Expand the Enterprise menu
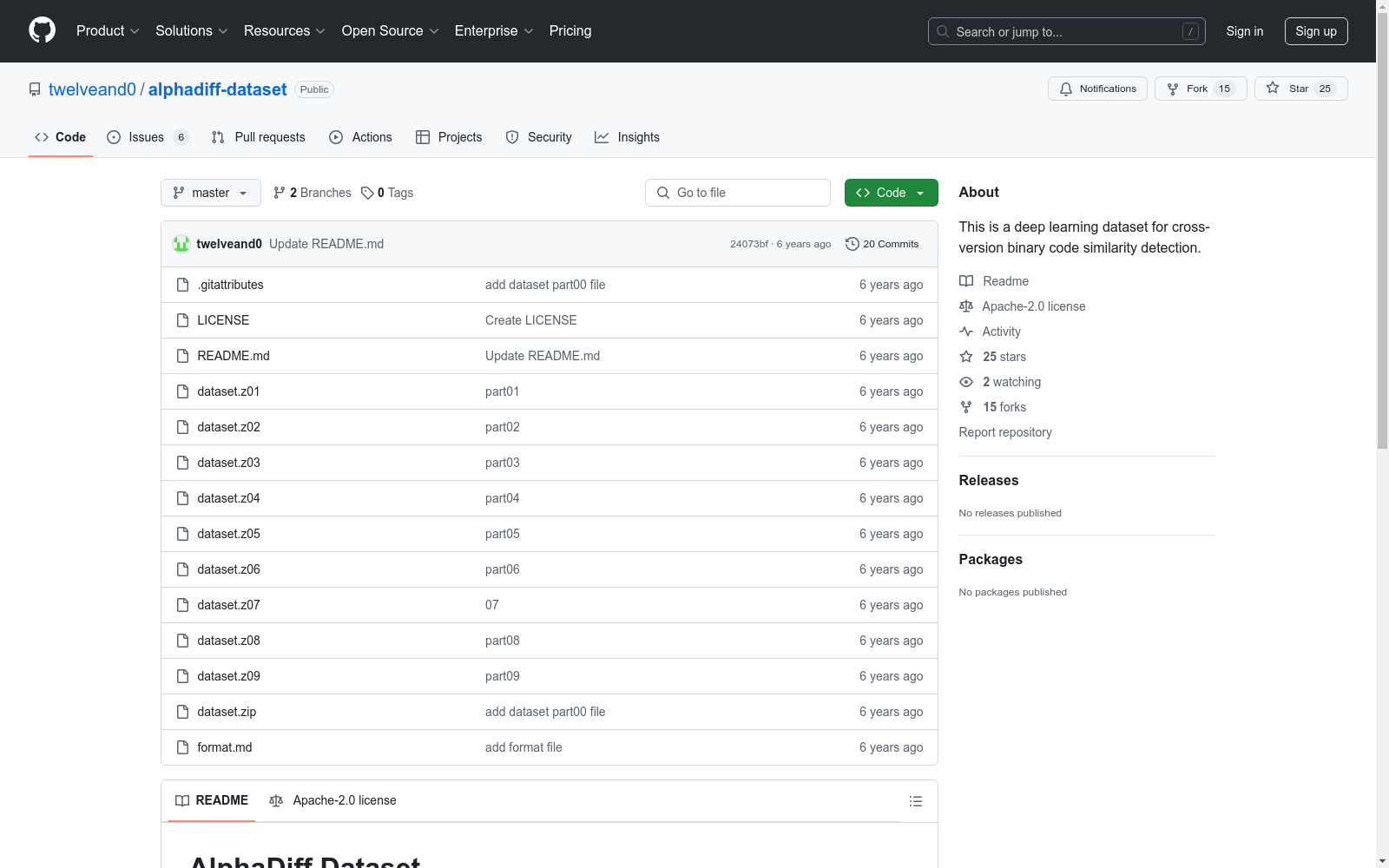 [x=494, y=30]
